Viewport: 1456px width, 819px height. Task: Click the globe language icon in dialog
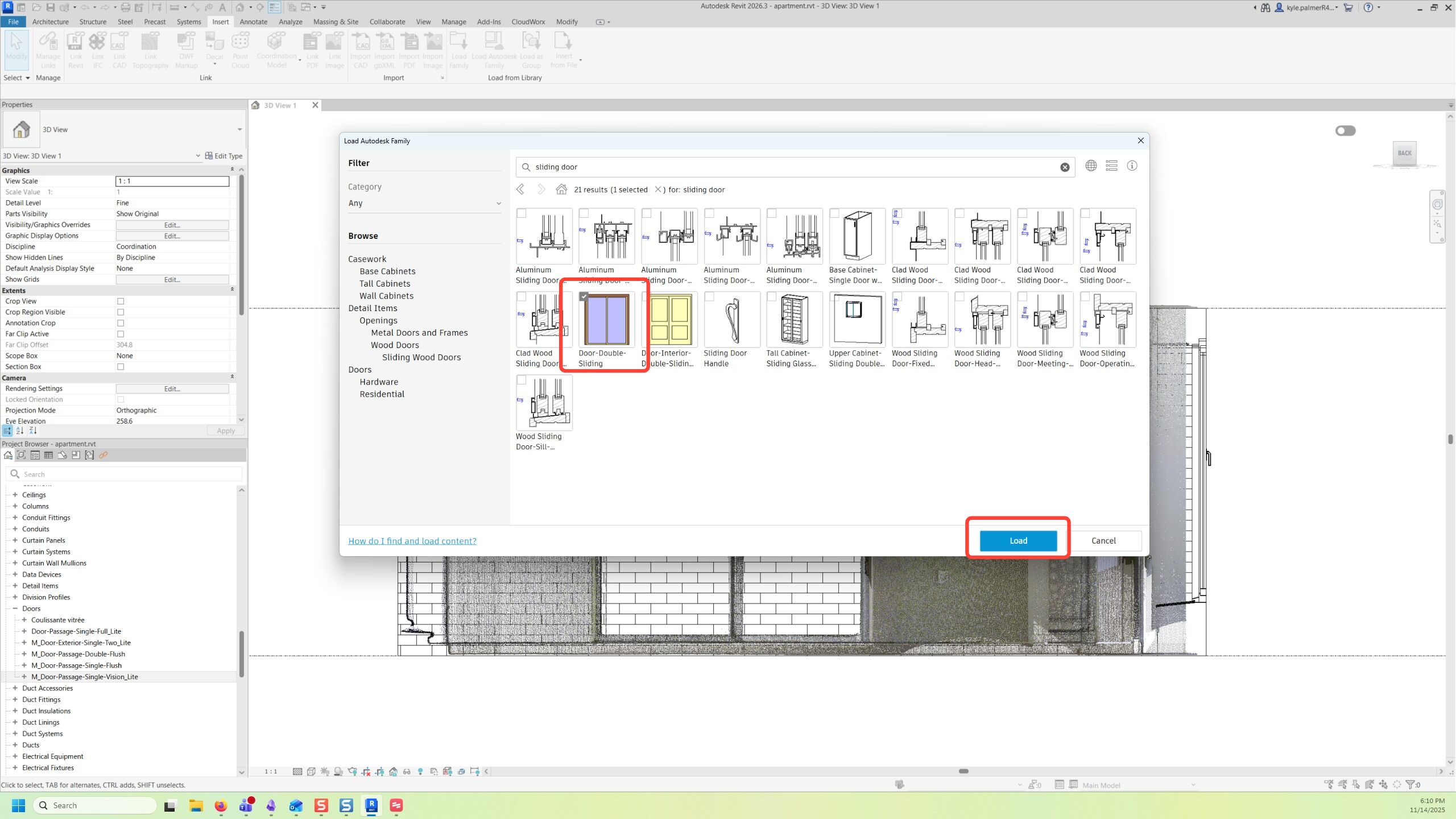[1091, 166]
